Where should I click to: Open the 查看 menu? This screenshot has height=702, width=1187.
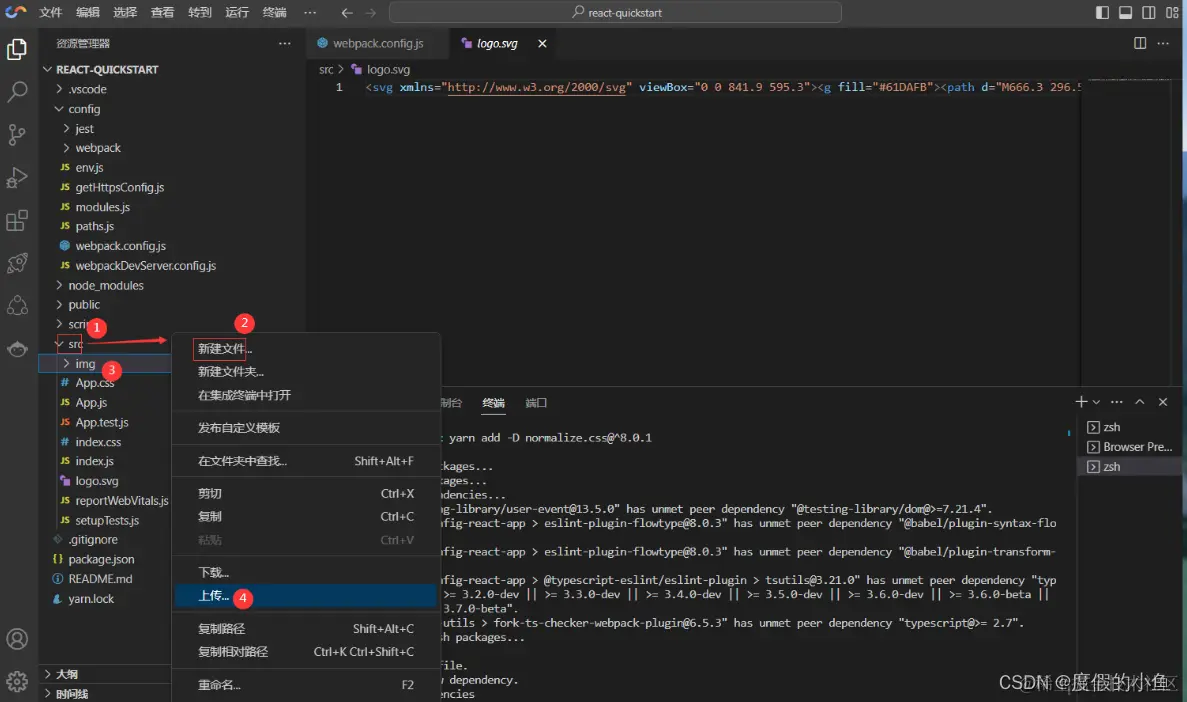(162, 12)
